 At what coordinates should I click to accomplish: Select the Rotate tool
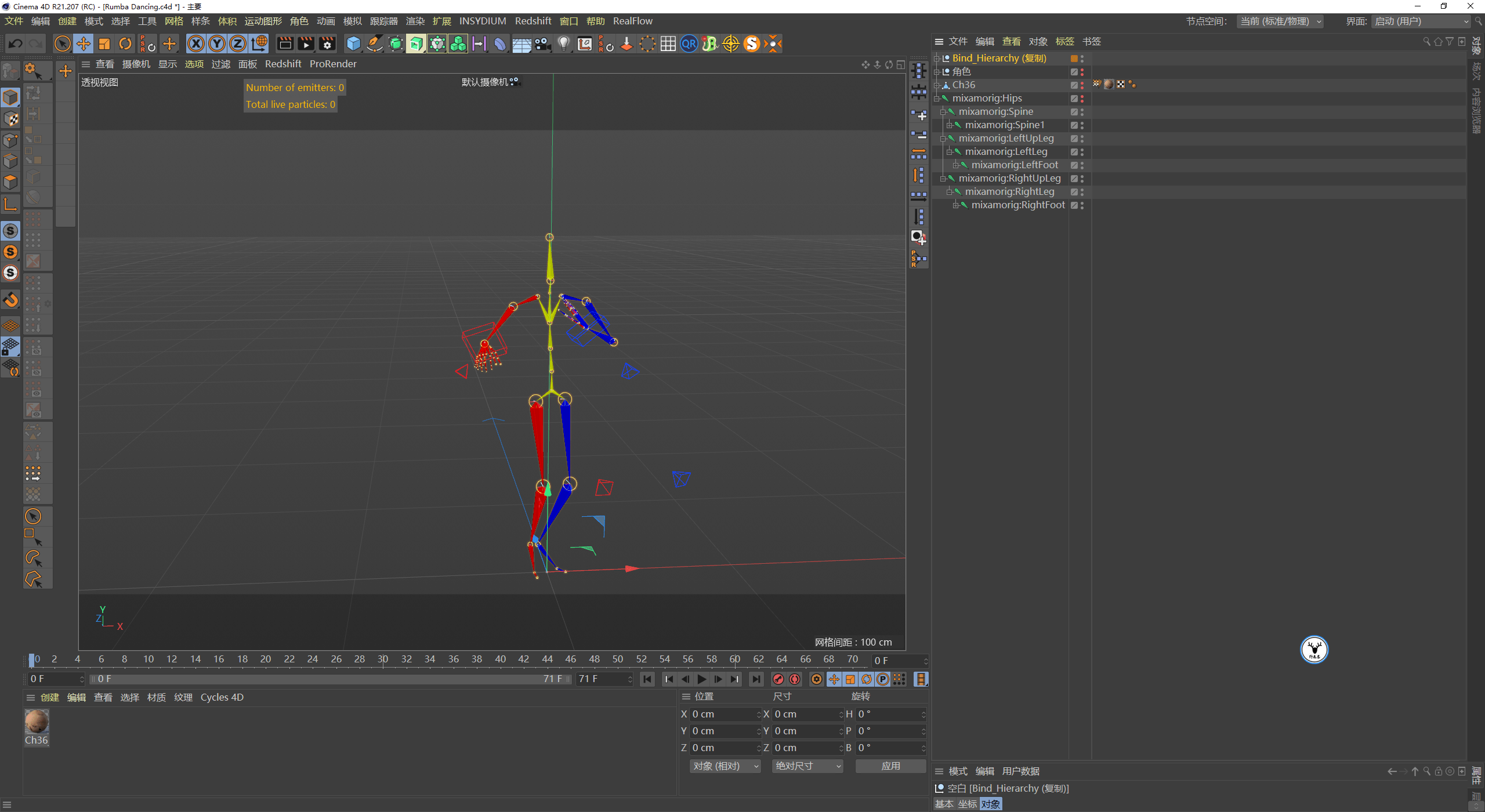point(125,43)
